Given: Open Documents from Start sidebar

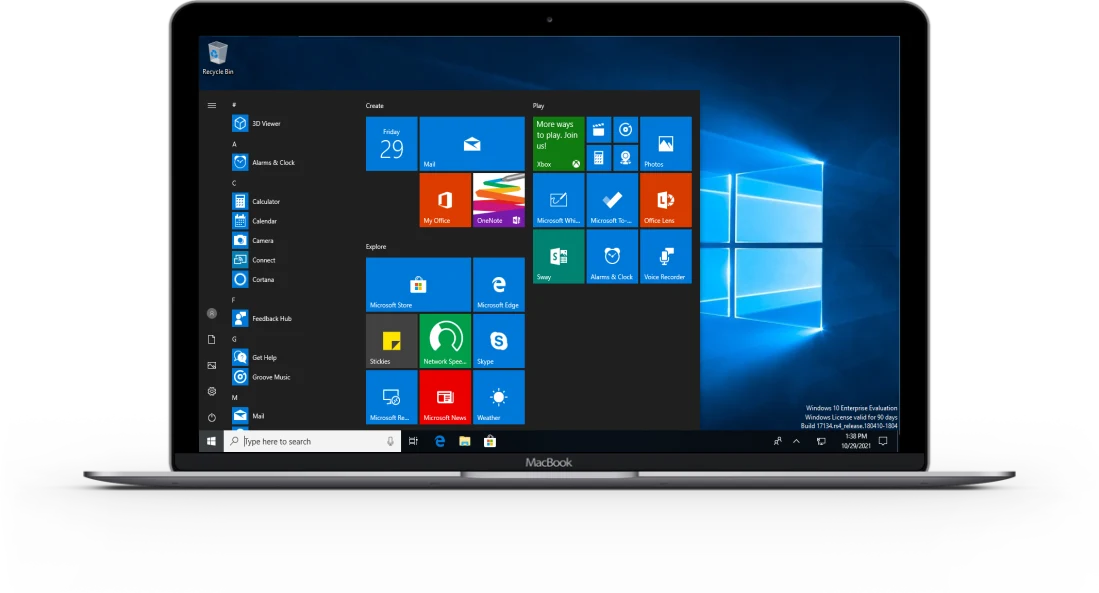Looking at the screenshot, I should click(212, 339).
